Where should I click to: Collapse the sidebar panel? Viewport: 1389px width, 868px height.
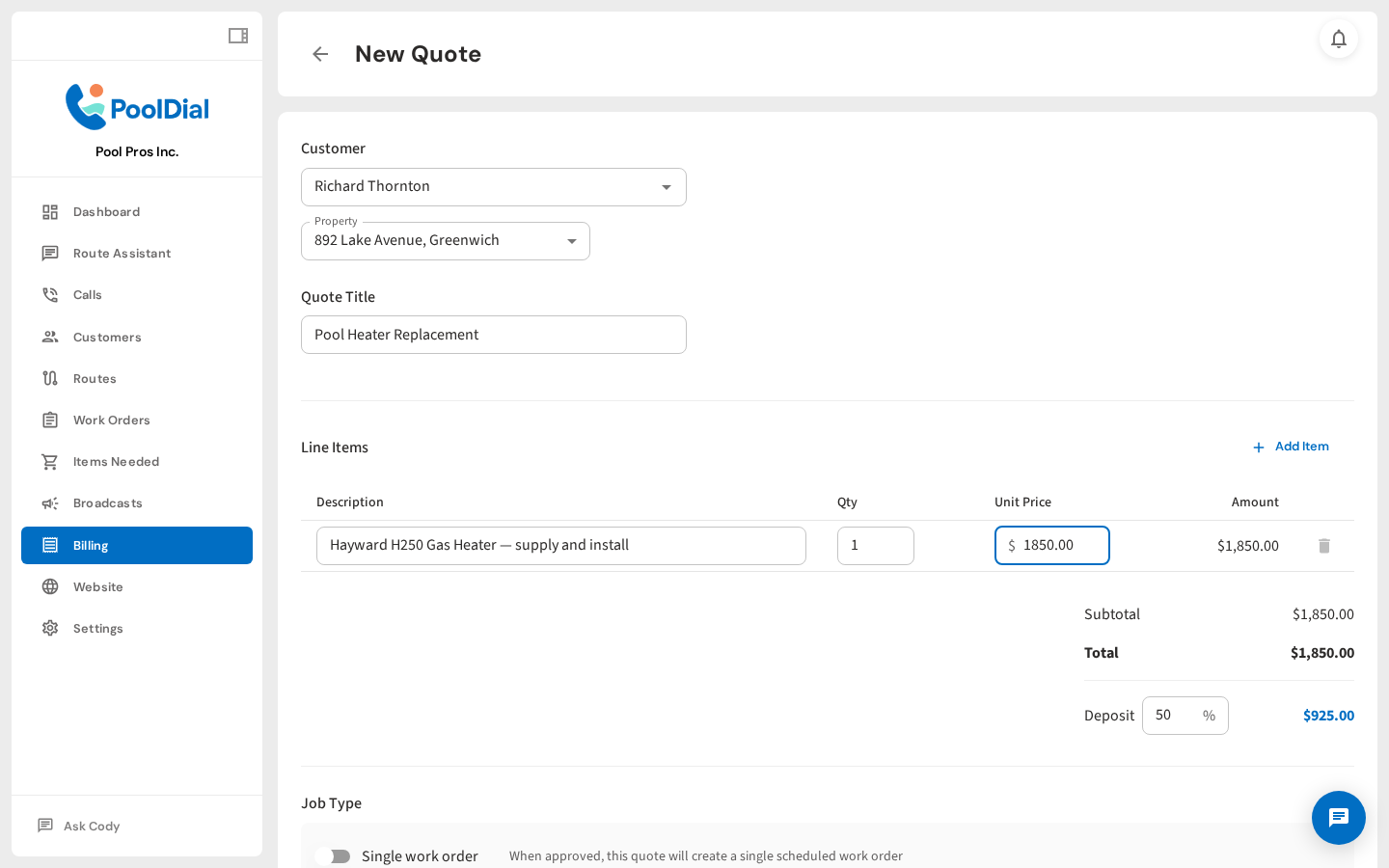tap(237, 35)
